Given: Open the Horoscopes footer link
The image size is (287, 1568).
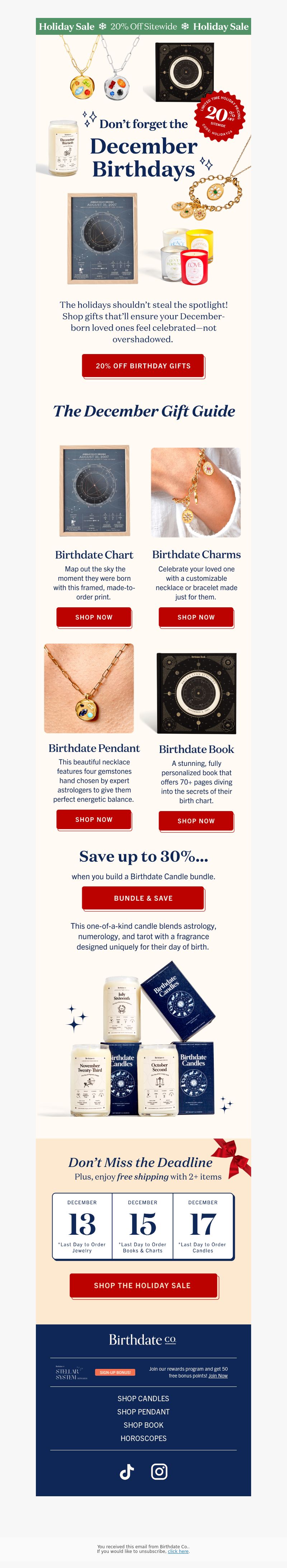Looking at the screenshot, I should [143, 1438].
